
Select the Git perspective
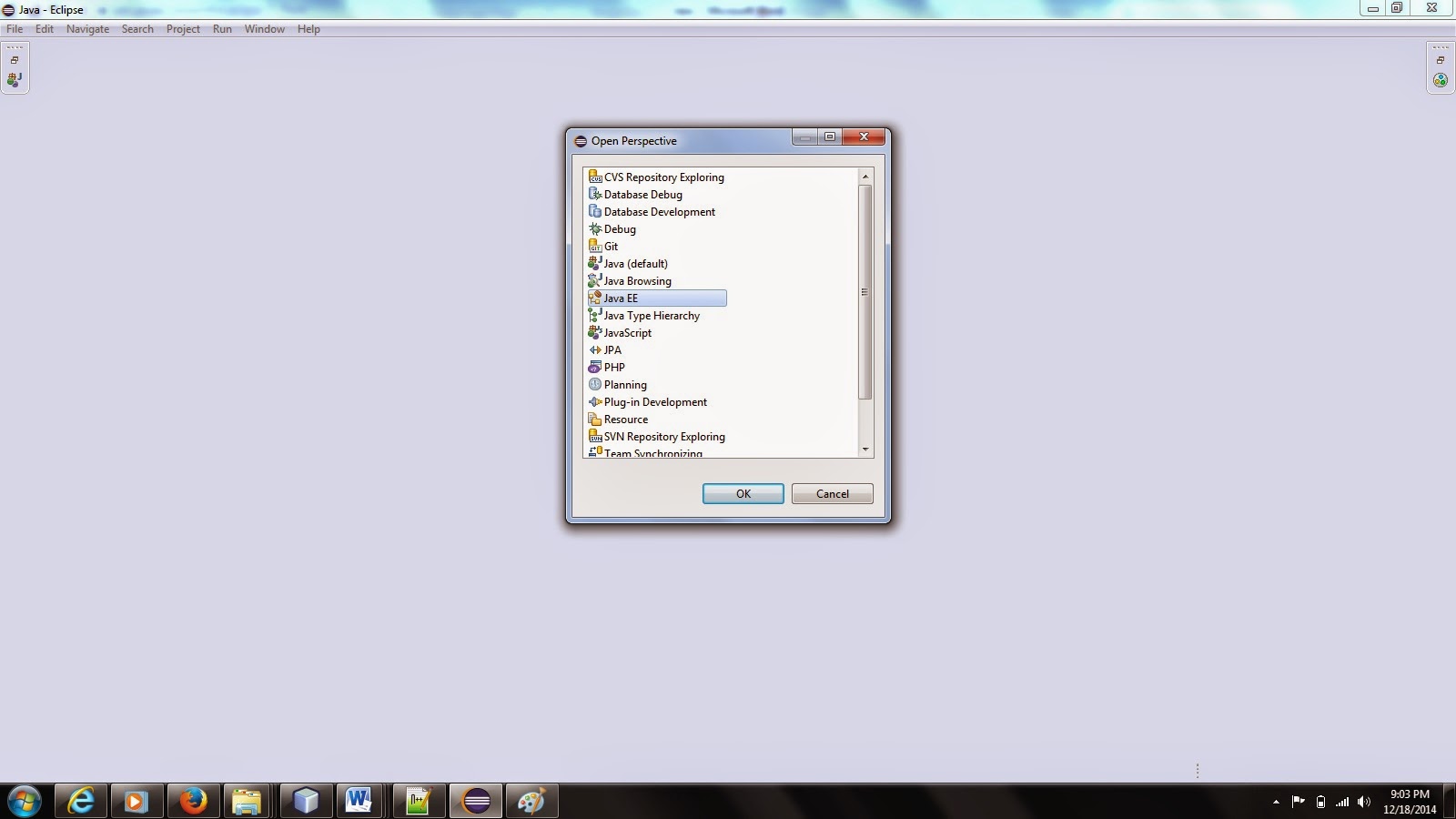pyautogui.click(x=603, y=247)
